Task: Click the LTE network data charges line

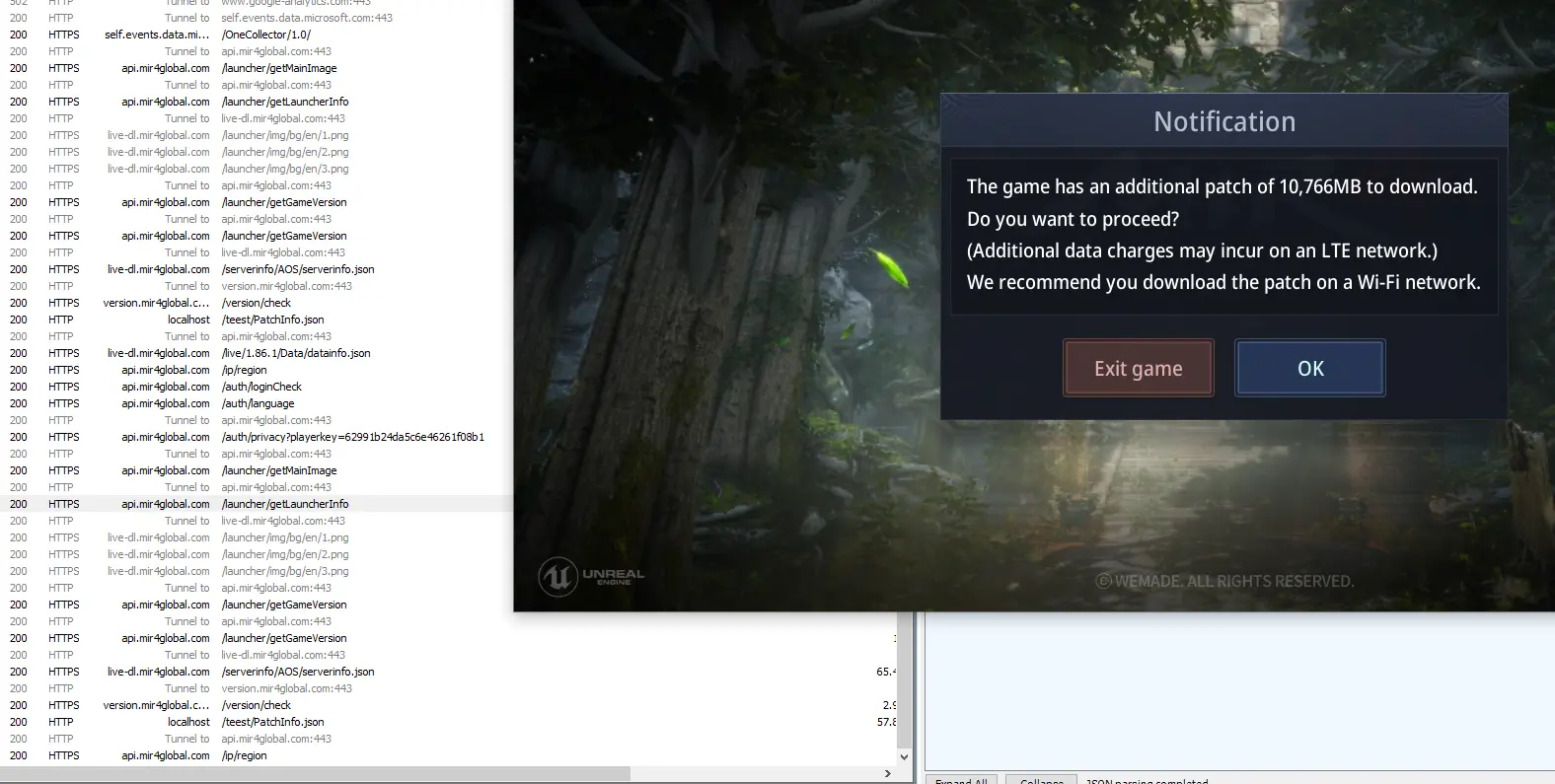Action: [1202, 250]
